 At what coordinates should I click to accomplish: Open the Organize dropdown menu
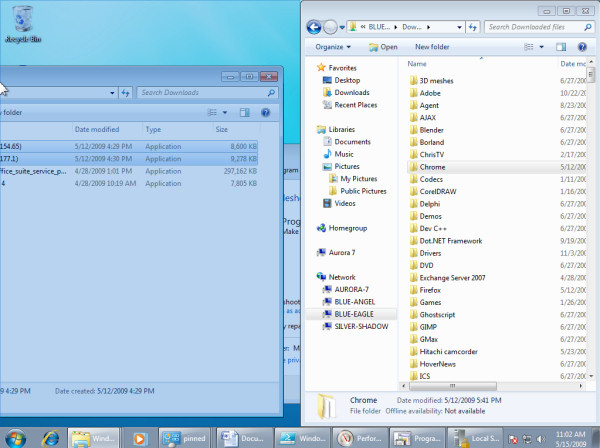(x=332, y=47)
